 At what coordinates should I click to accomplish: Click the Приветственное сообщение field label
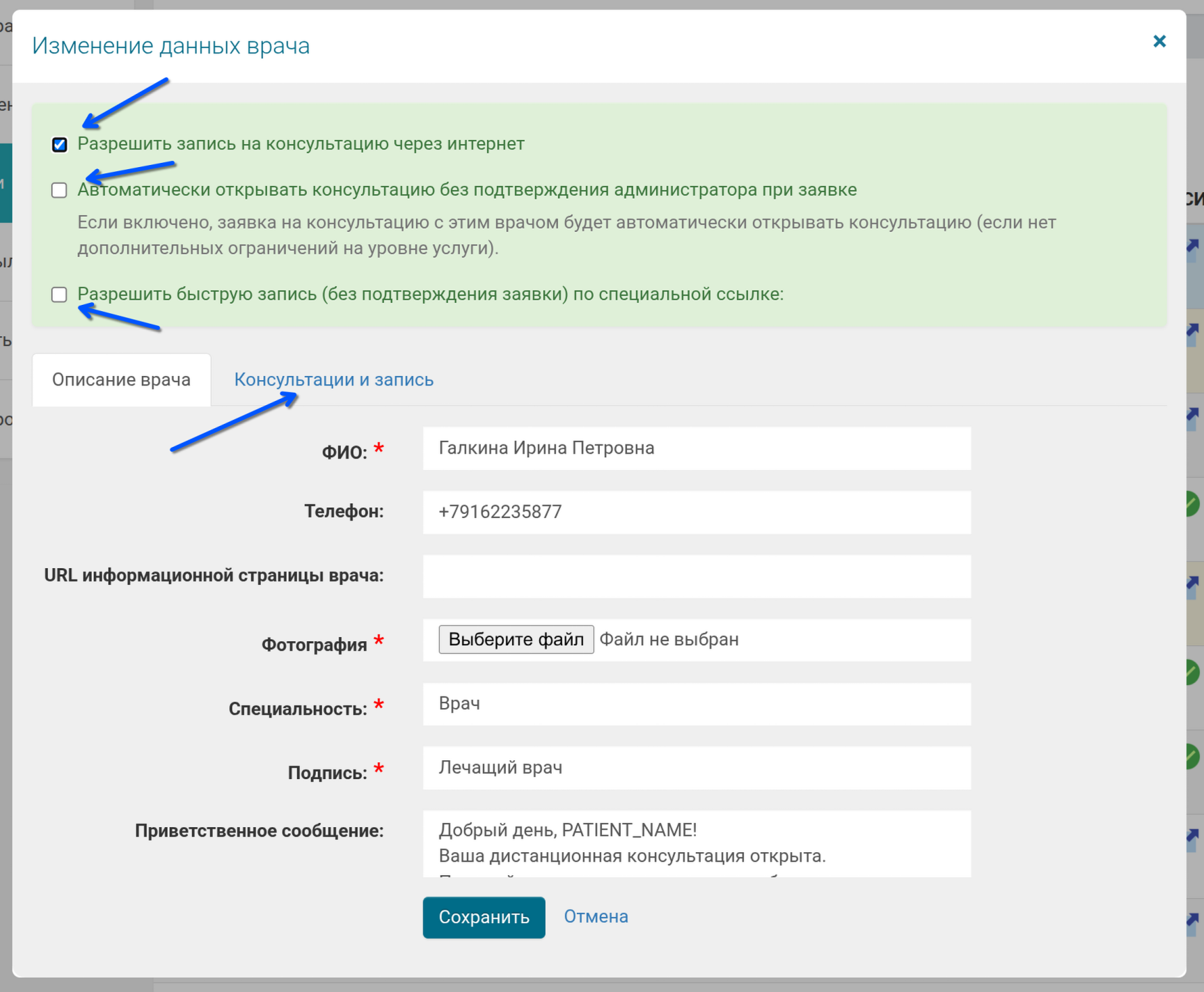259,830
